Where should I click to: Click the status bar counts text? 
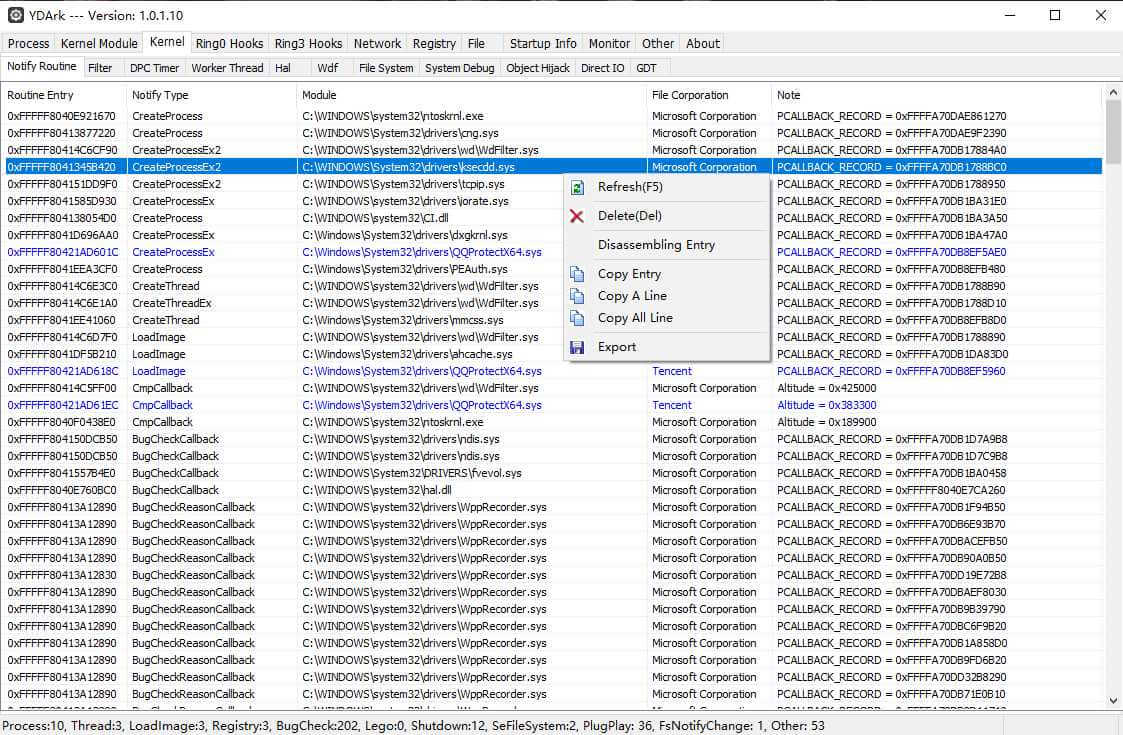coord(413,726)
